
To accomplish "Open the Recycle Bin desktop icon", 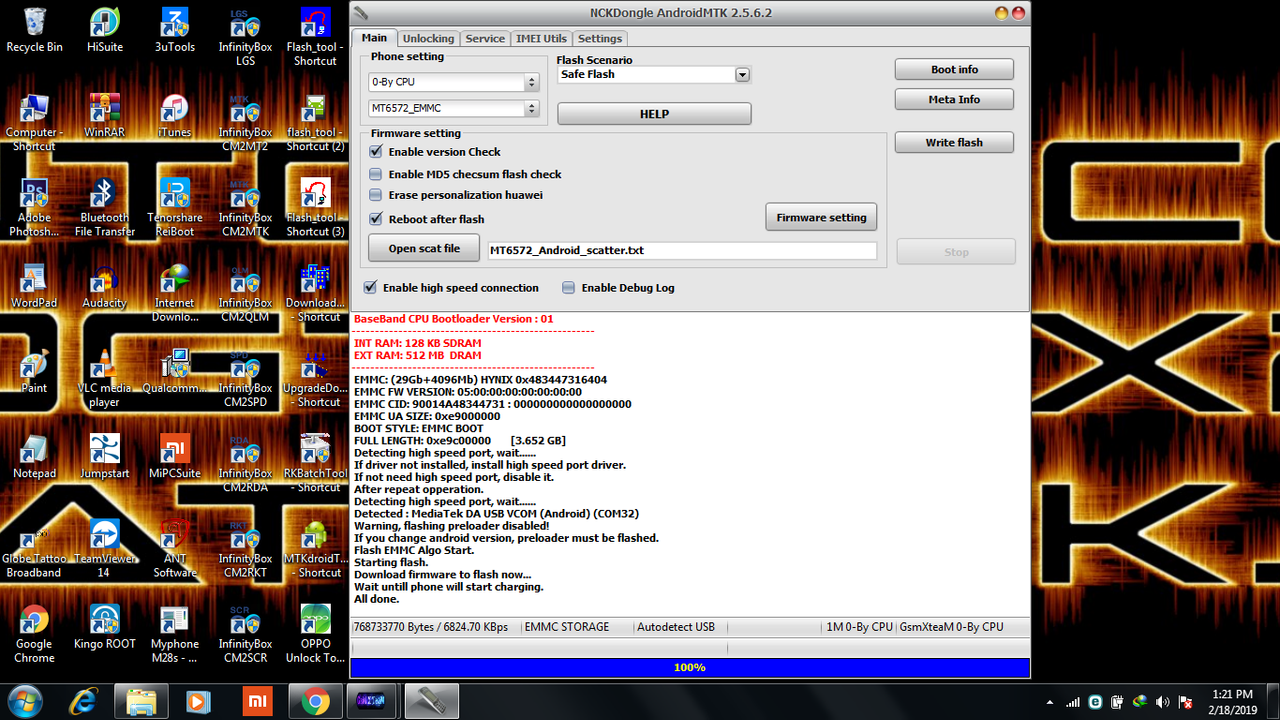I will (34, 30).
